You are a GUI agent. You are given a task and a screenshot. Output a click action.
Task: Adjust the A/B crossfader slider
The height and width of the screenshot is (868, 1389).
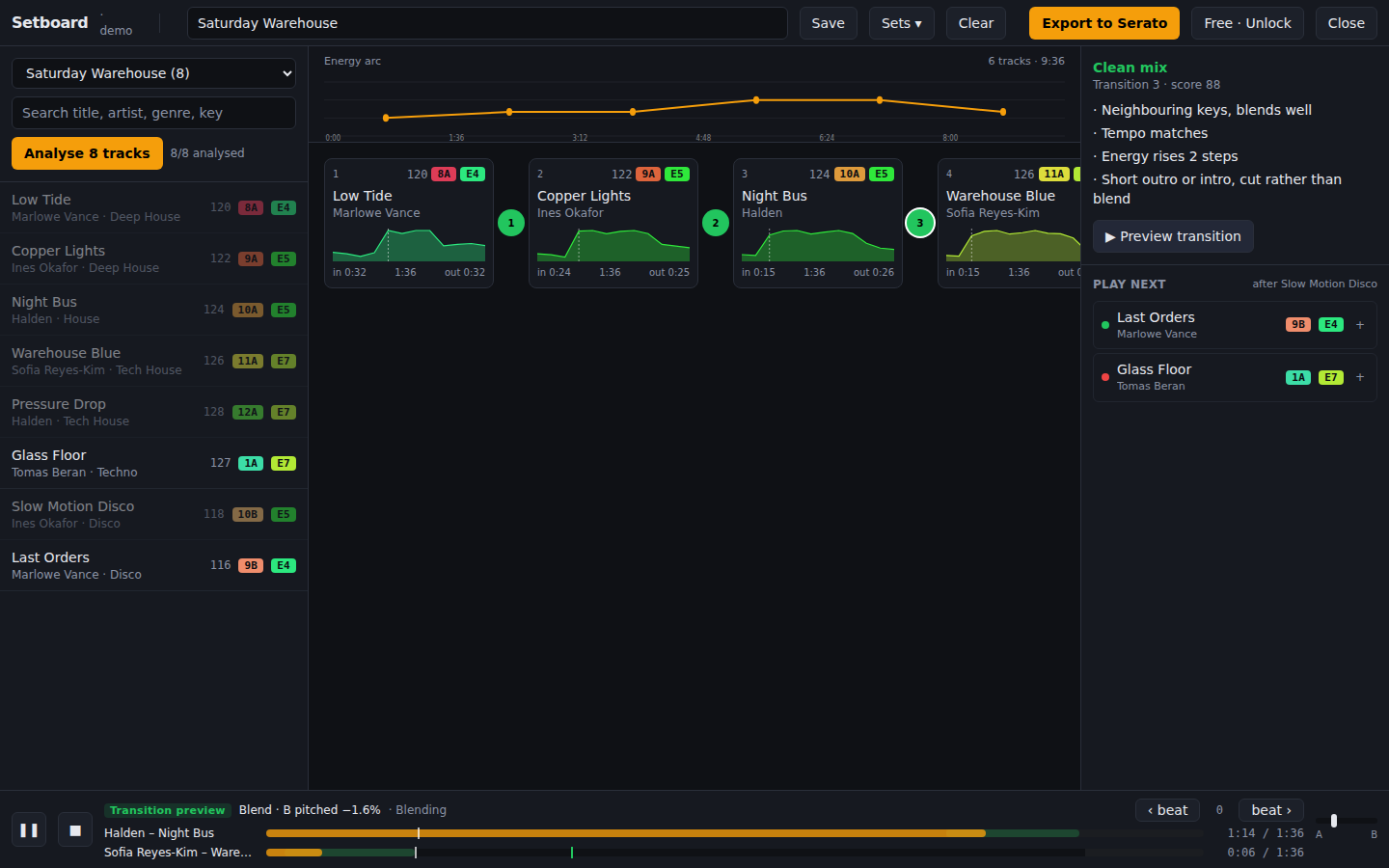coord(1347,821)
